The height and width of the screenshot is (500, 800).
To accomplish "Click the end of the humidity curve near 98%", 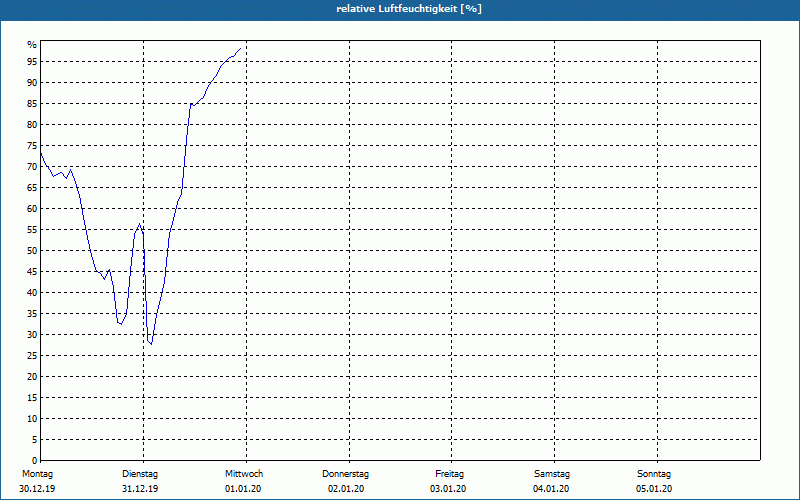I will click(x=240, y=49).
